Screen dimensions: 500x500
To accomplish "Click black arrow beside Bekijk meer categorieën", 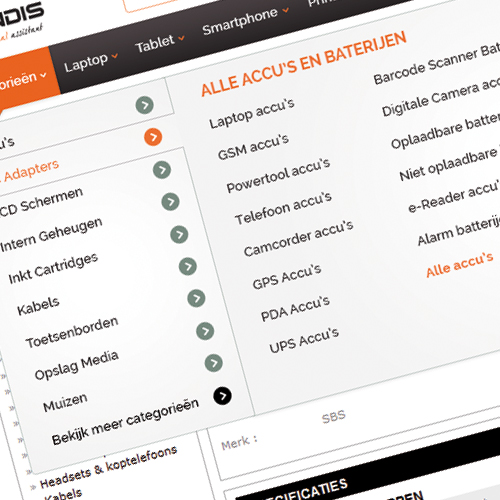I will 222,396.
